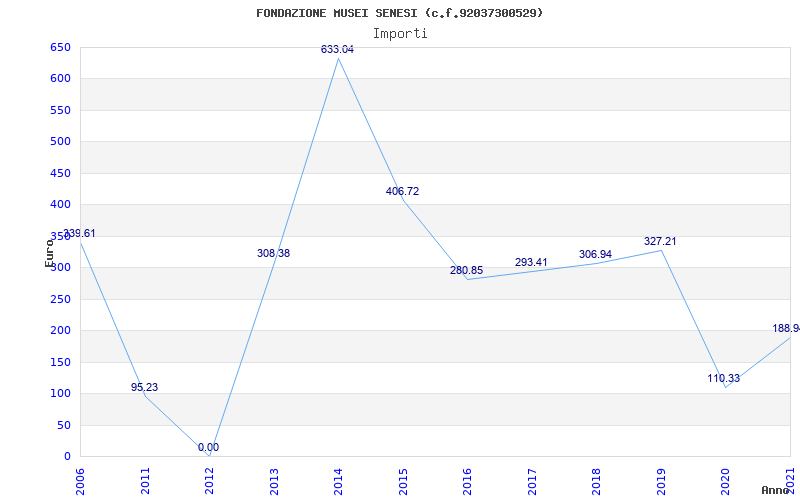Click the 2016 x-axis label
800x500 pixels.
coord(467,481)
